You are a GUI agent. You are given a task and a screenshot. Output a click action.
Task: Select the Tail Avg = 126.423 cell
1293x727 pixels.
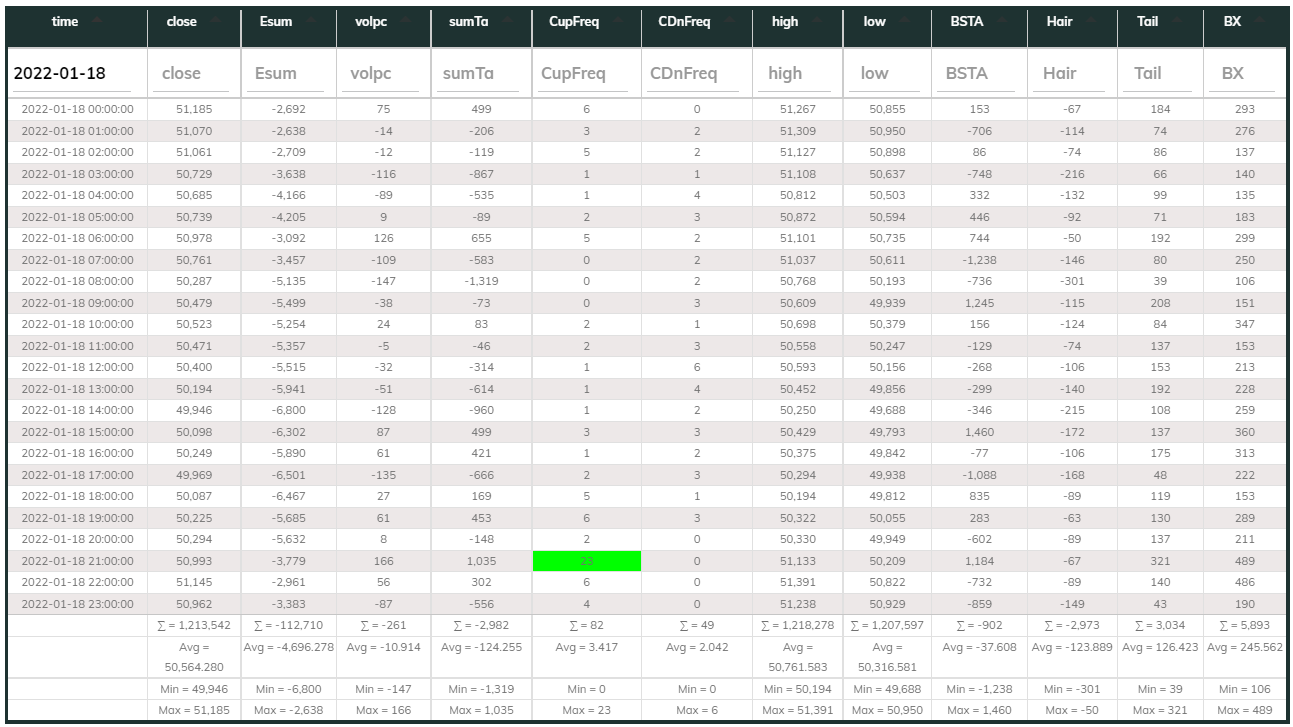tap(1160, 657)
